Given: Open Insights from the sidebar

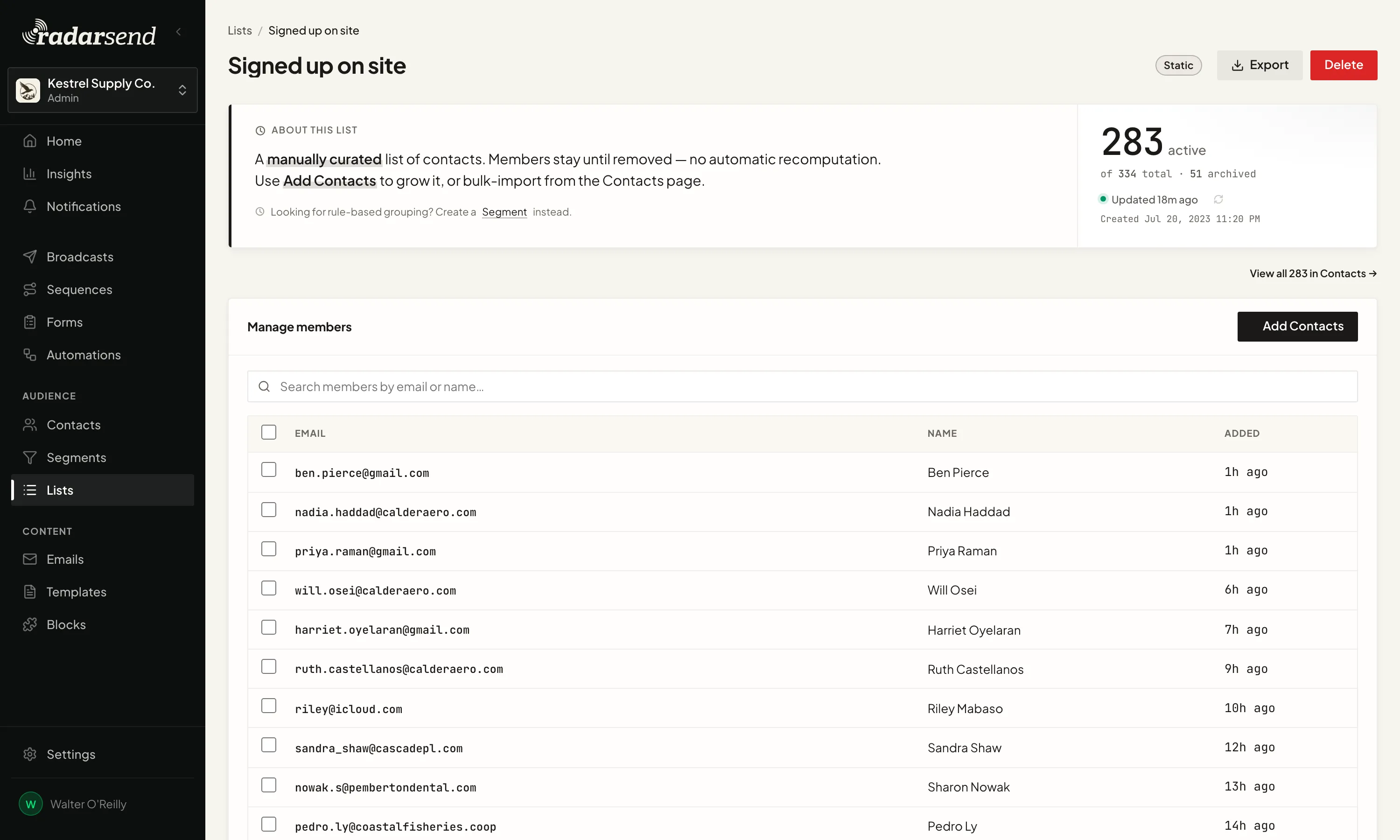Looking at the screenshot, I should point(102,174).
